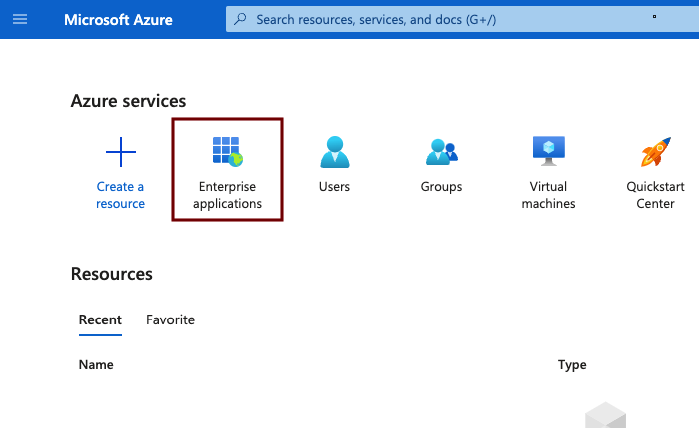
Task: Click the Type column header
Action: 572,365
